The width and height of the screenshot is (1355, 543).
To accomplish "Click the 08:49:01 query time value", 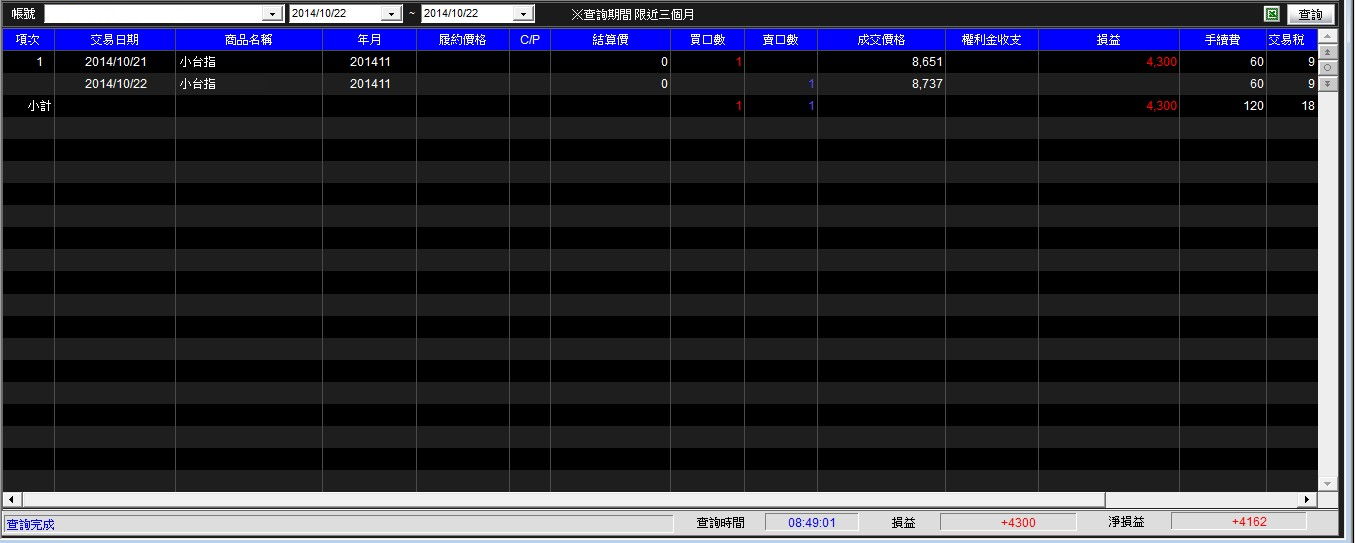I will click(x=811, y=522).
